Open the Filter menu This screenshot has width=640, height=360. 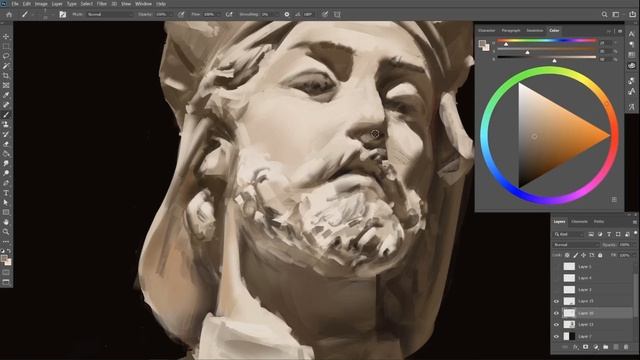102,4
